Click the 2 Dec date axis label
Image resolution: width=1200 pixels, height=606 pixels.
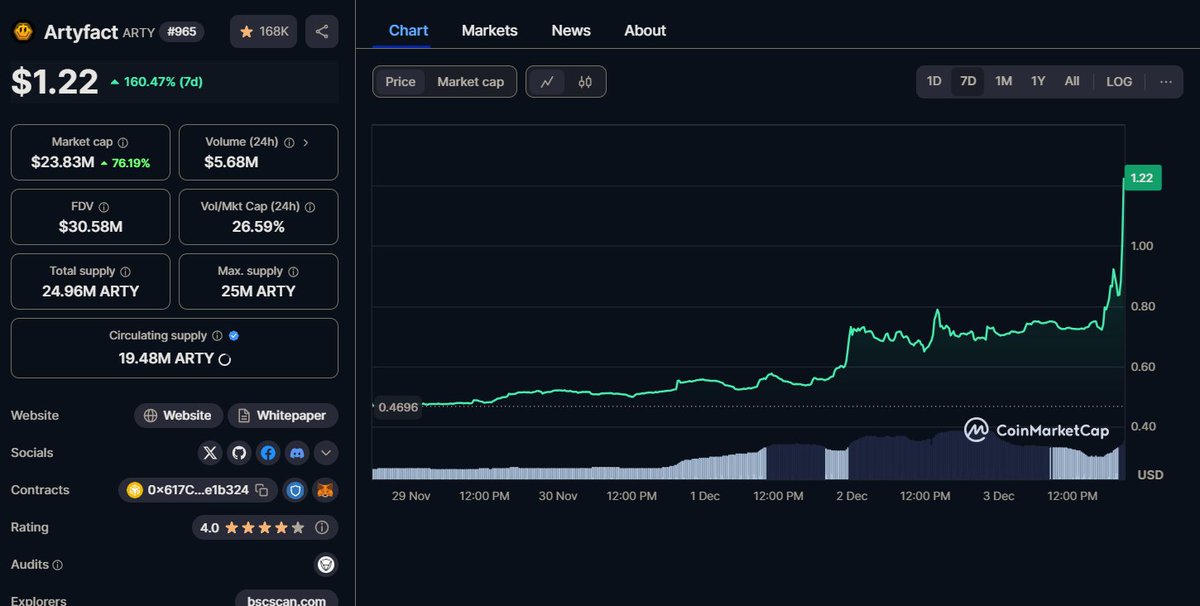pyautogui.click(x=851, y=496)
